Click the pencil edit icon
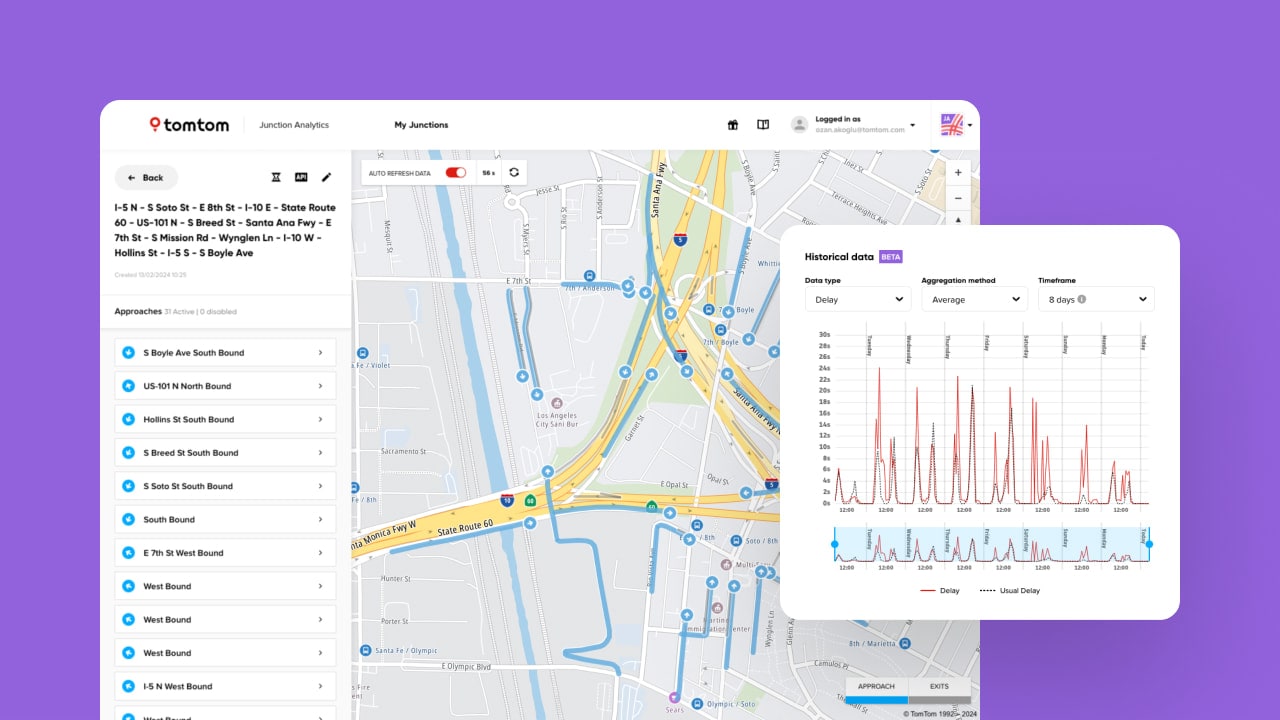The image size is (1280, 720). [326, 177]
